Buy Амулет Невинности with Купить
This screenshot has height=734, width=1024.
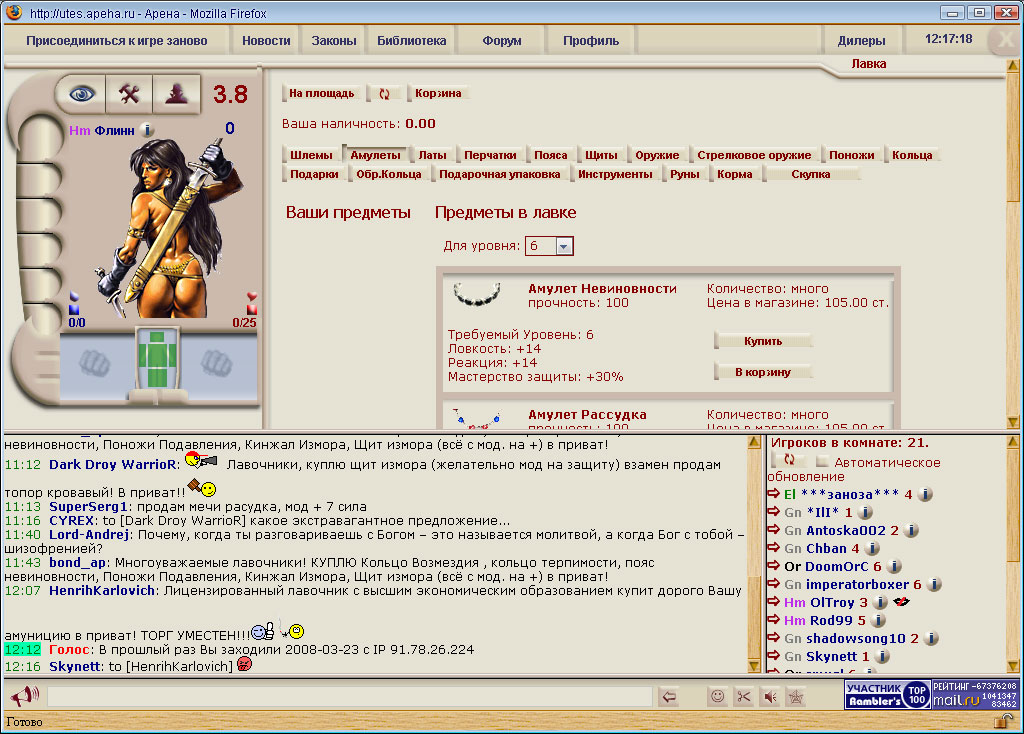763,341
